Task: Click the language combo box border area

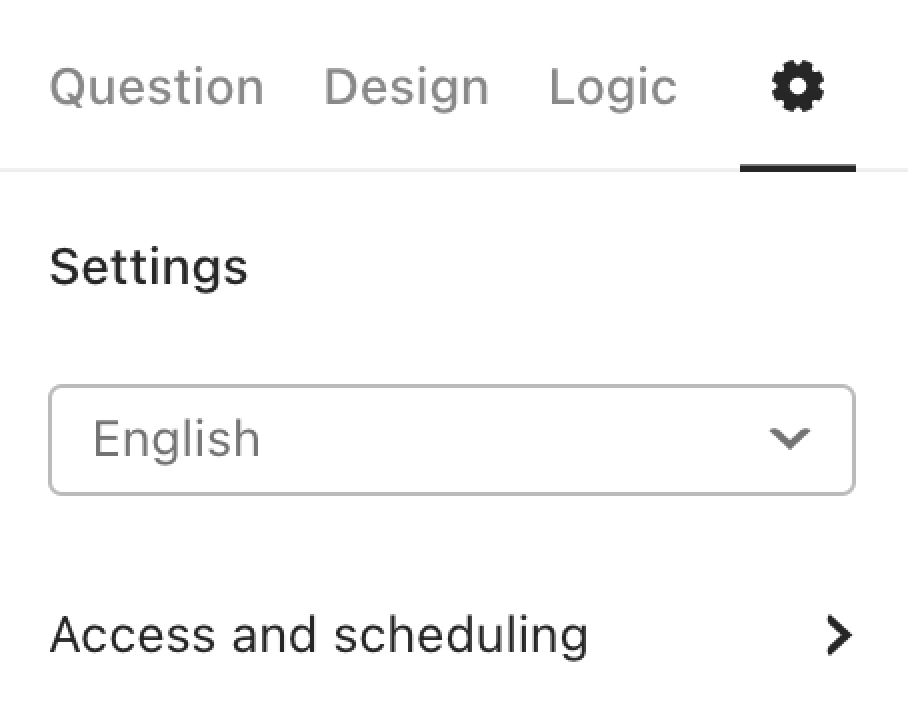Action: (x=452, y=440)
